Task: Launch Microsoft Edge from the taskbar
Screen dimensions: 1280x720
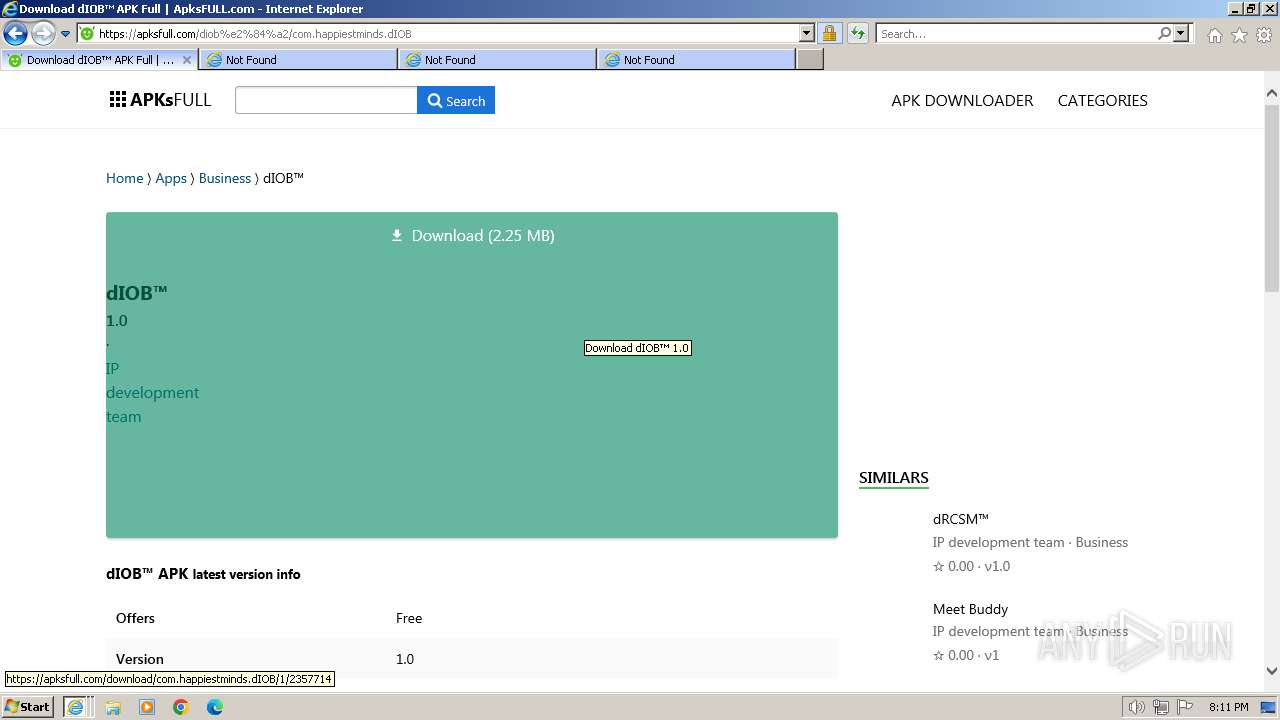Action: pos(215,707)
